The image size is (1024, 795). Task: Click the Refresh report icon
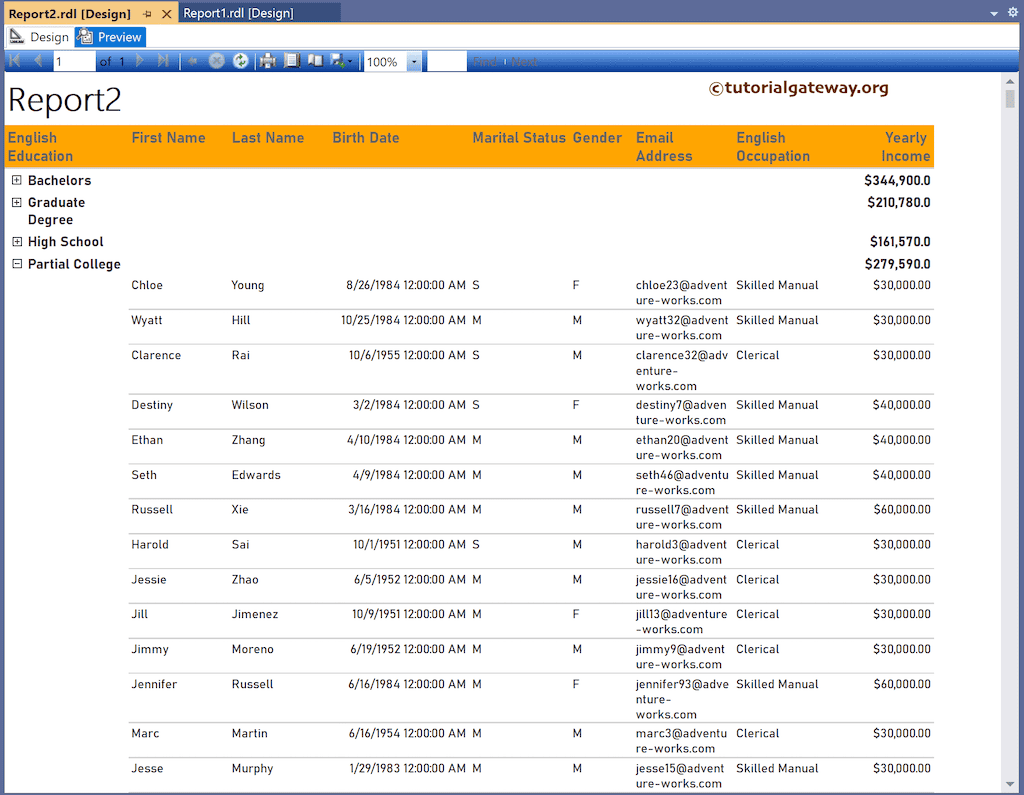pyautogui.click(x=242, y=60)
